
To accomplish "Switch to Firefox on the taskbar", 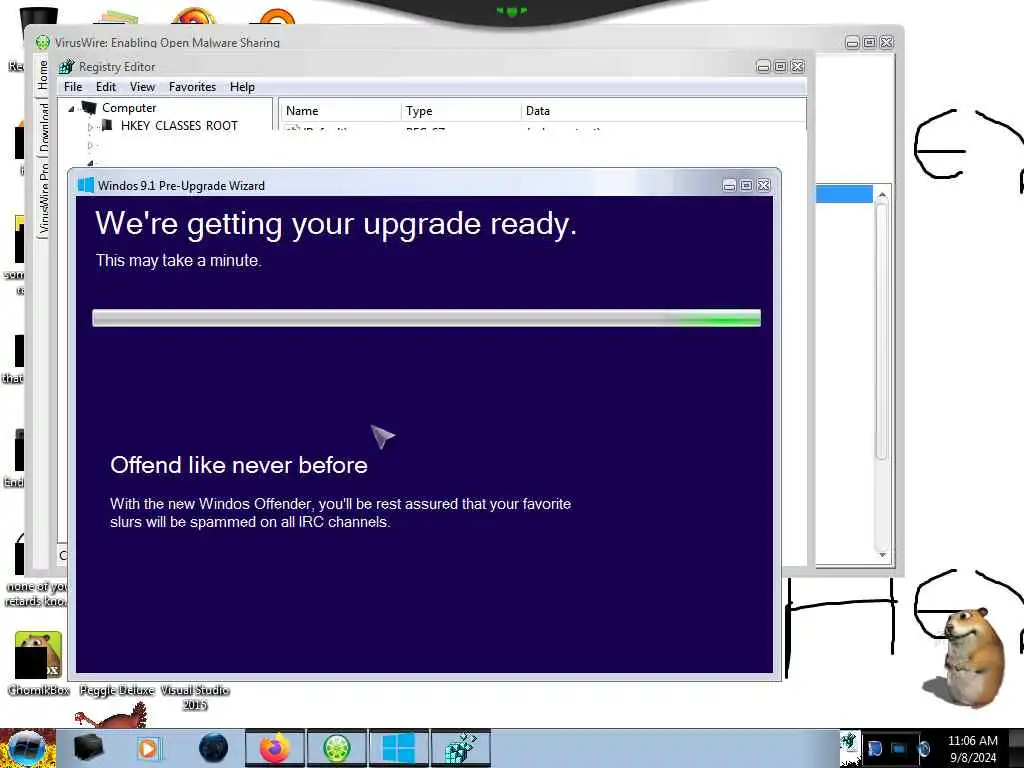I will (275, 748).
